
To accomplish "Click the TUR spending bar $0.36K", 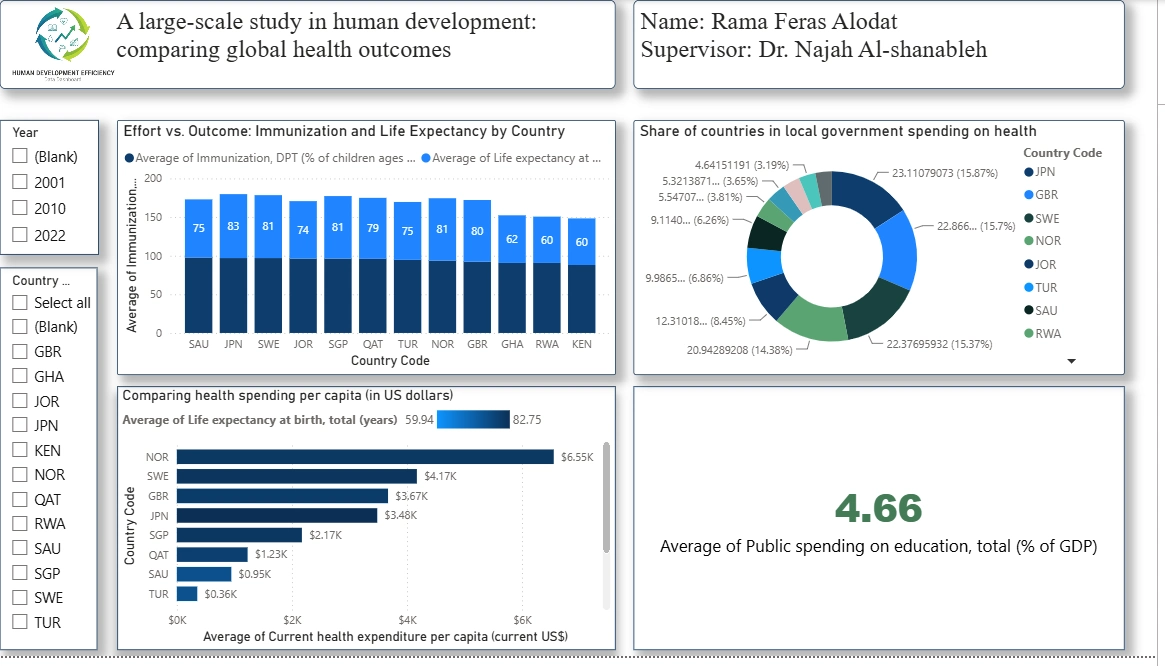I will (x=187, y=594).
